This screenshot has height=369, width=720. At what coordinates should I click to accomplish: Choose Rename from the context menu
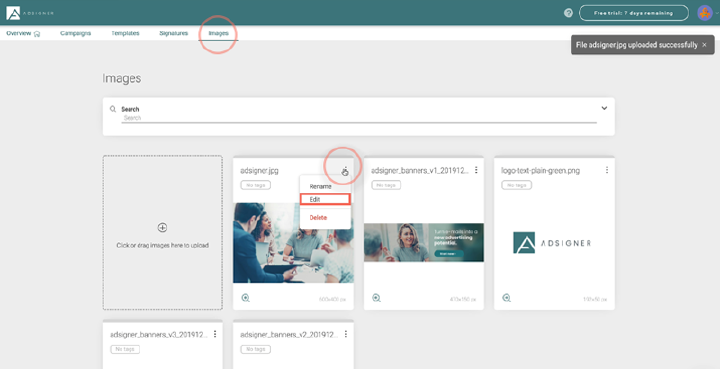[x=321, y=186]
